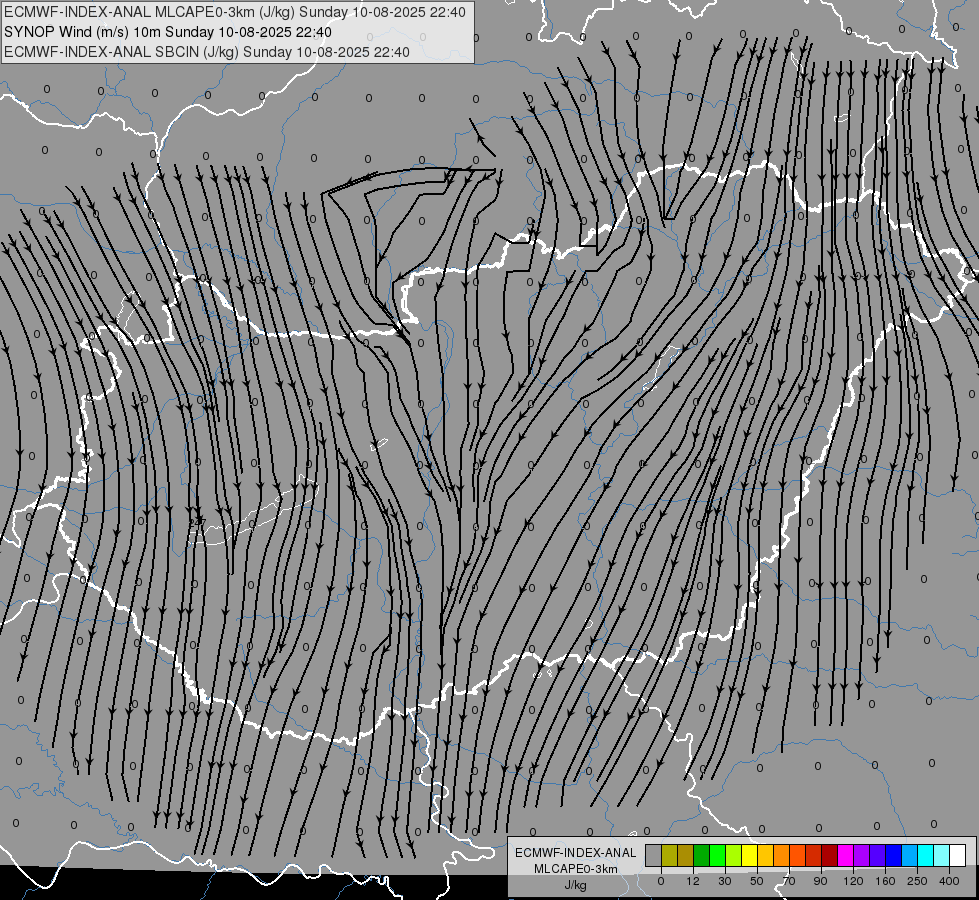The width and height of the screenshot is (979, 900).
Task: Click the legend tick label '120'
Action: pos(853,881)
